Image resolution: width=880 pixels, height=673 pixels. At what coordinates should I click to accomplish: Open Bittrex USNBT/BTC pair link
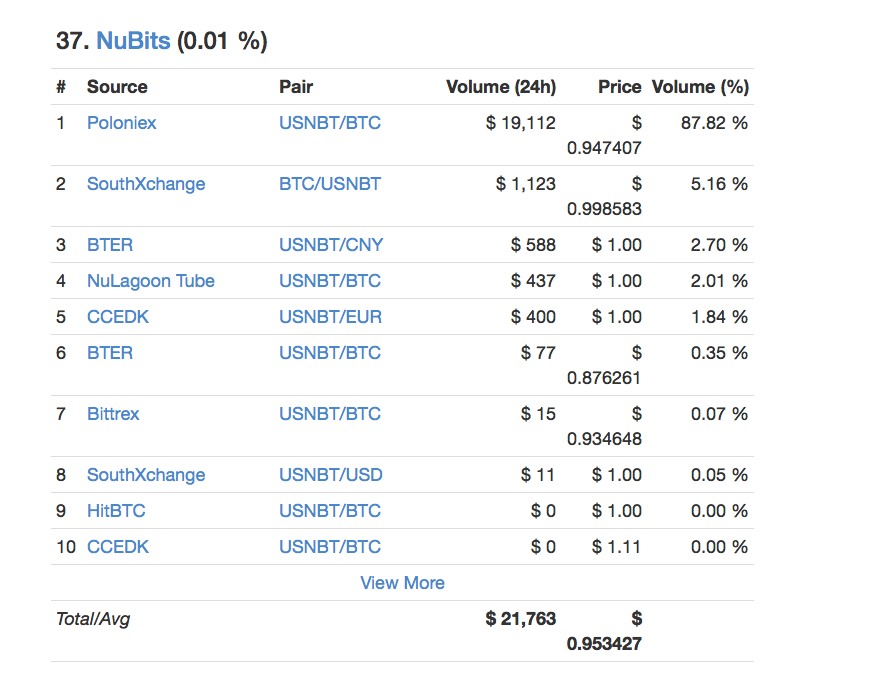click(330, 414)
